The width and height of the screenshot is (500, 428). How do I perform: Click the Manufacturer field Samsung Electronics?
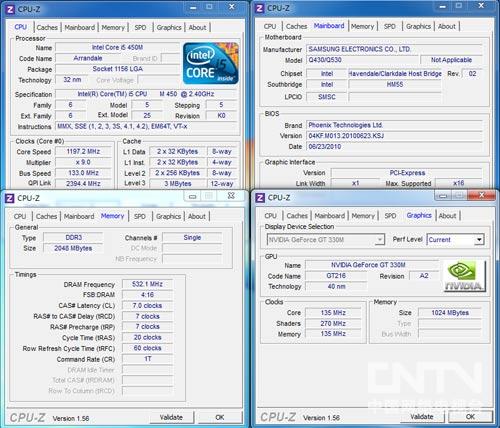pyautogui.click(x=394, y=49)
